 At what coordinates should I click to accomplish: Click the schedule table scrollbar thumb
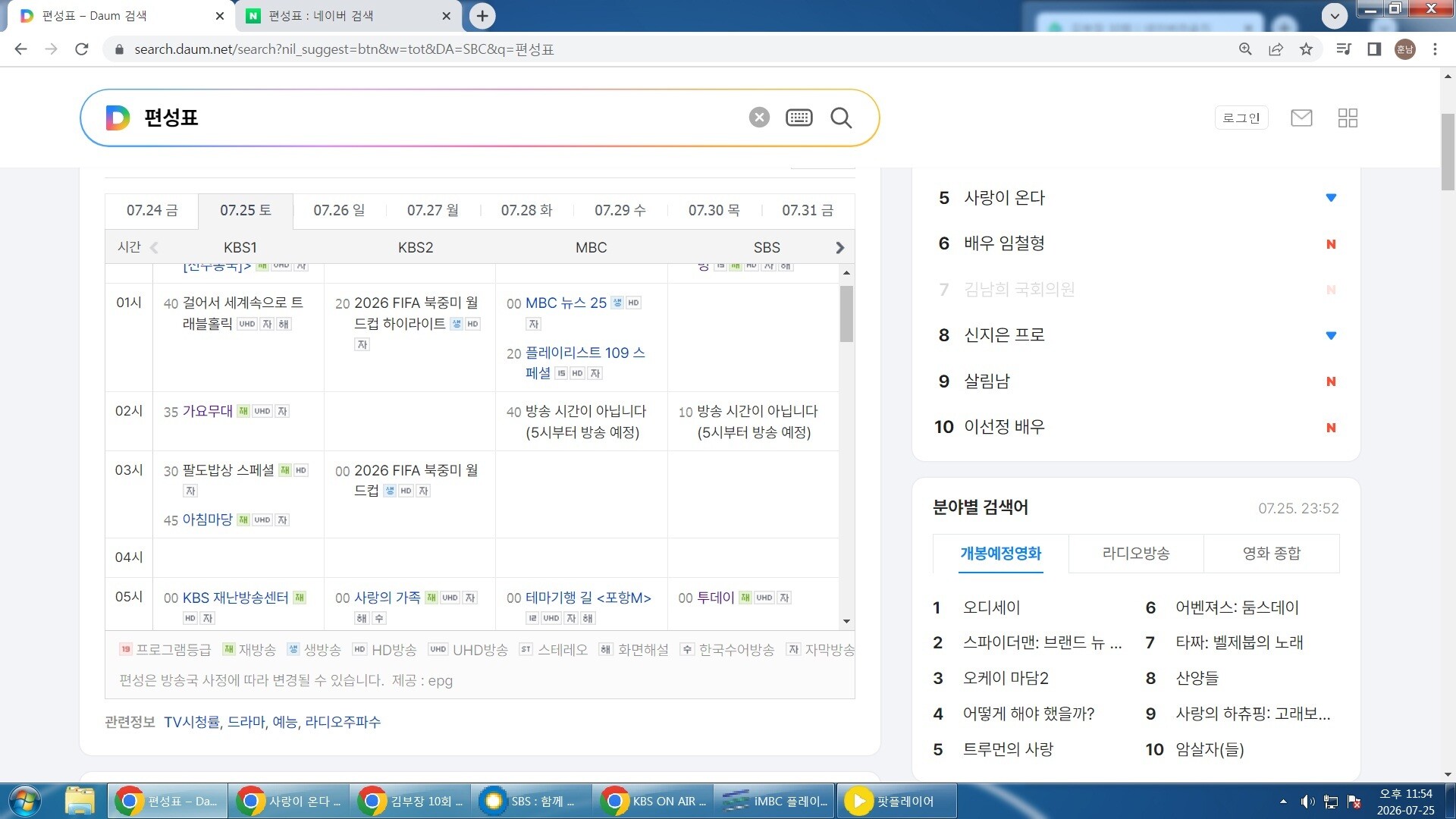coord(846,314)
